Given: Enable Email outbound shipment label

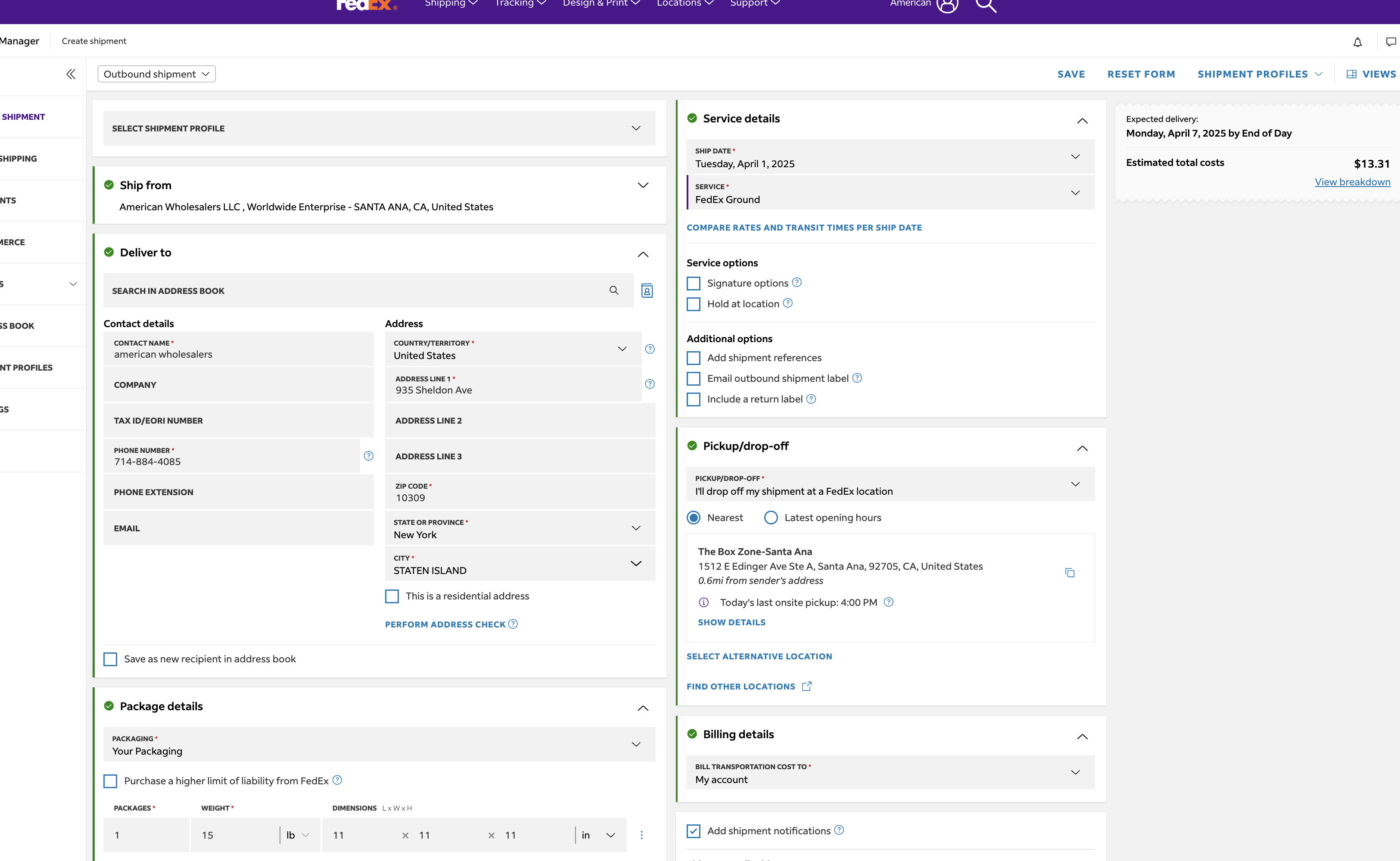Looking at the screenshot, I should pos(693,379).
